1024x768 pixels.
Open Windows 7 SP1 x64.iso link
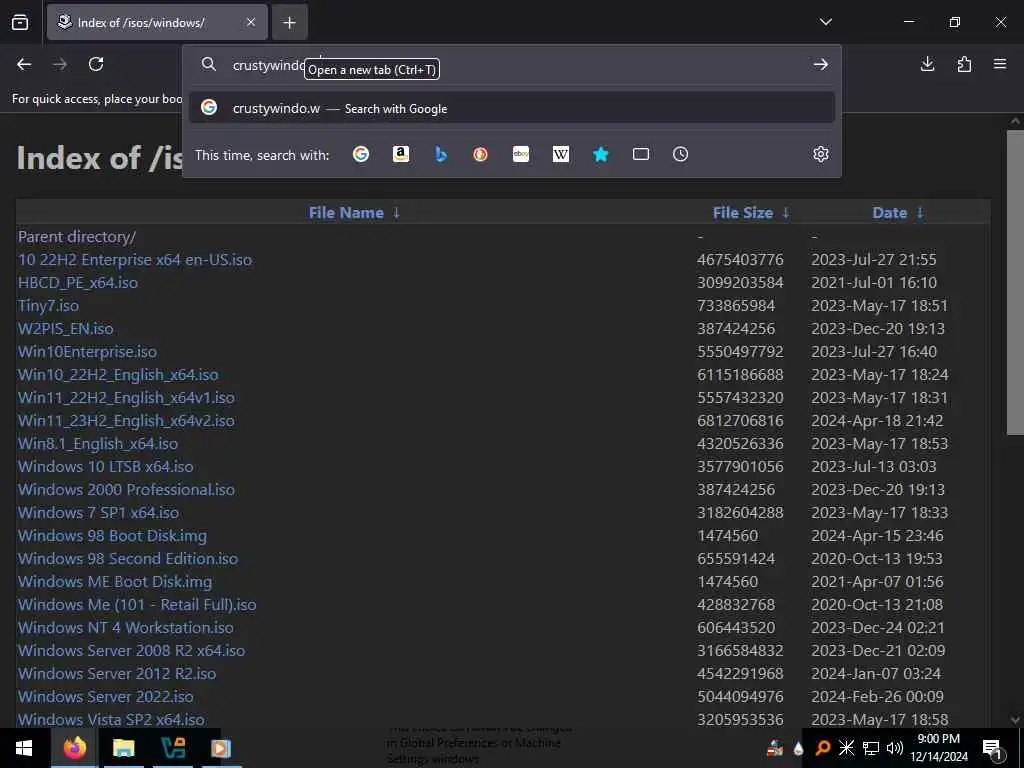98,512
